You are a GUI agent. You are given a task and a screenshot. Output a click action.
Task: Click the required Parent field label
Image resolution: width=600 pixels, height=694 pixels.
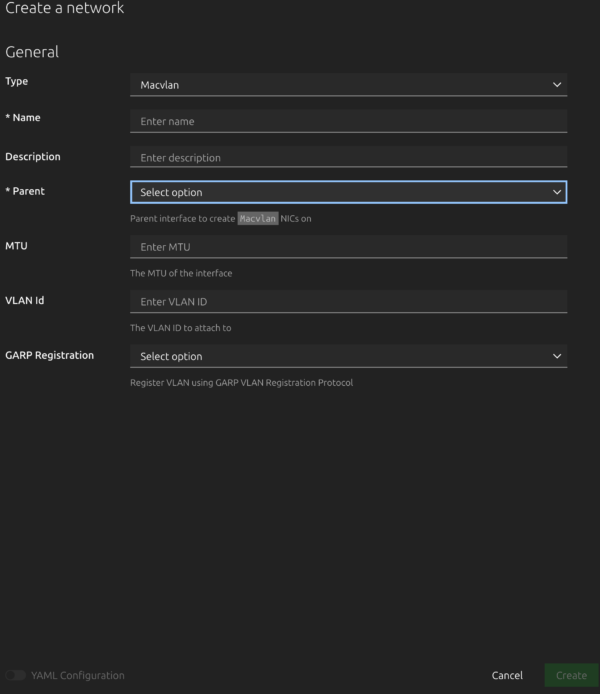point(25,191)
